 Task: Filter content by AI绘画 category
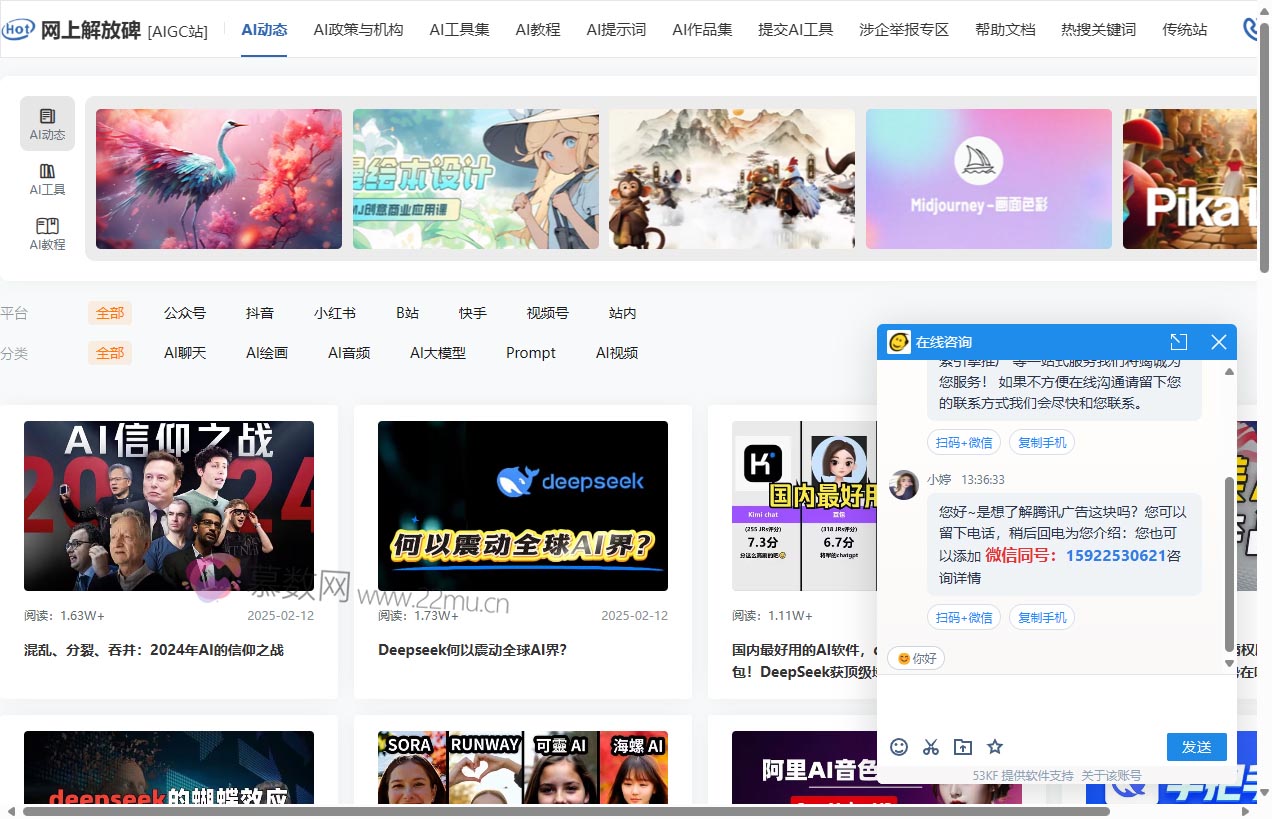coord(266,352)
